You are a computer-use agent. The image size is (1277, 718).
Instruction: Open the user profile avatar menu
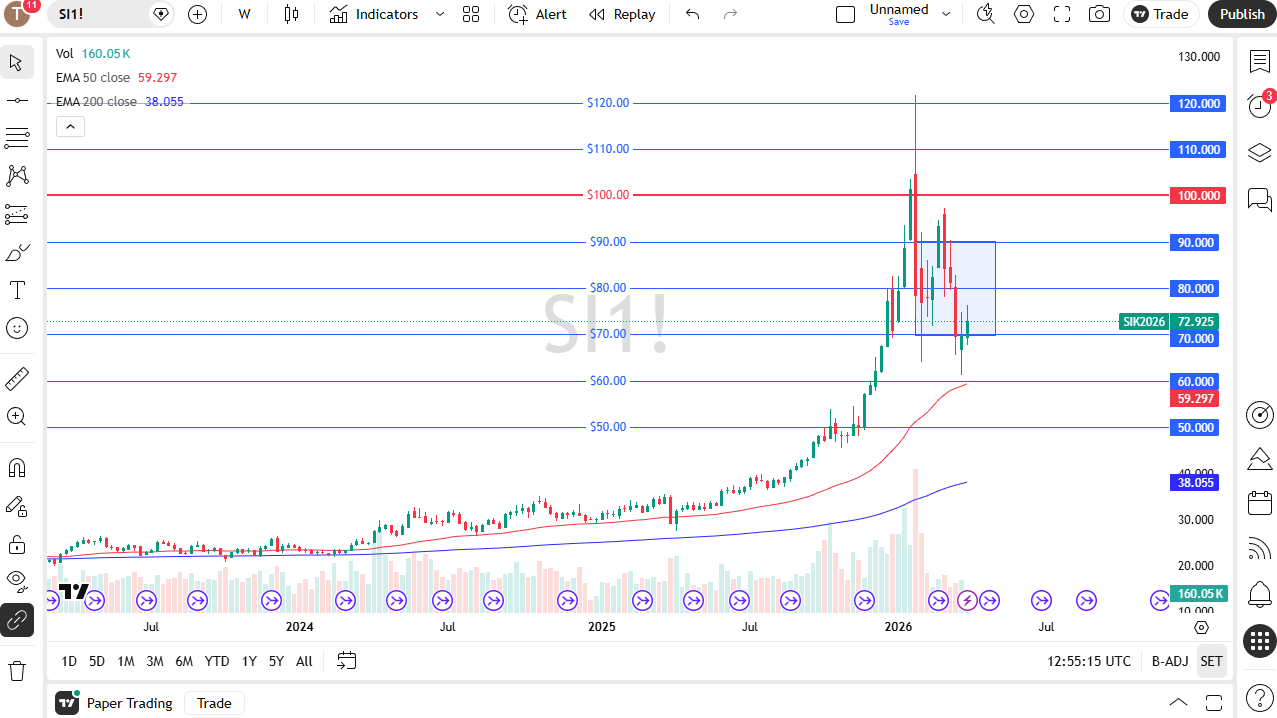click(x=19, y=13)
